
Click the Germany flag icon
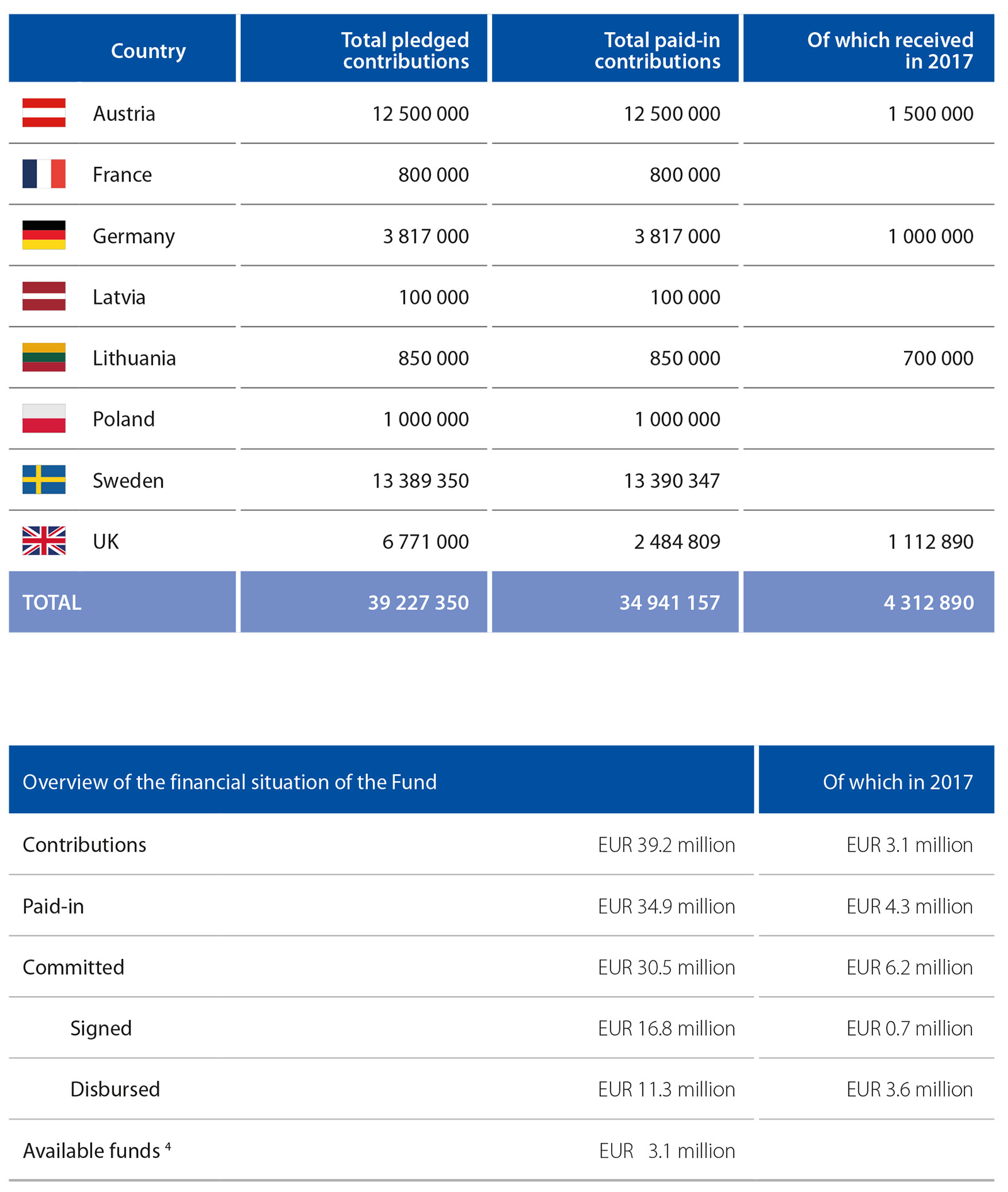[43, 235]
